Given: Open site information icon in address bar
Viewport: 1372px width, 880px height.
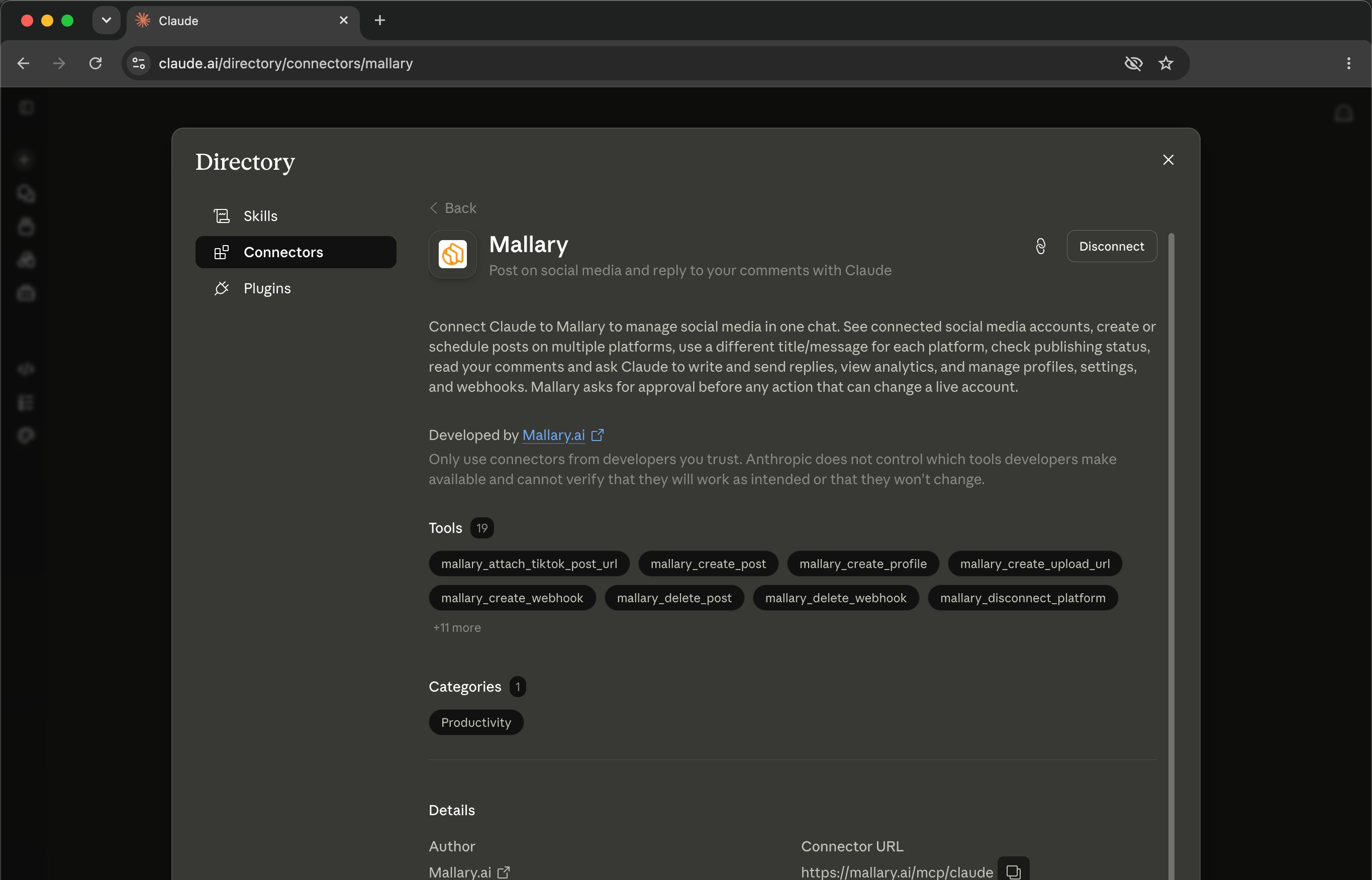Looking at the screenshot, I should click(x=139, y=63).
